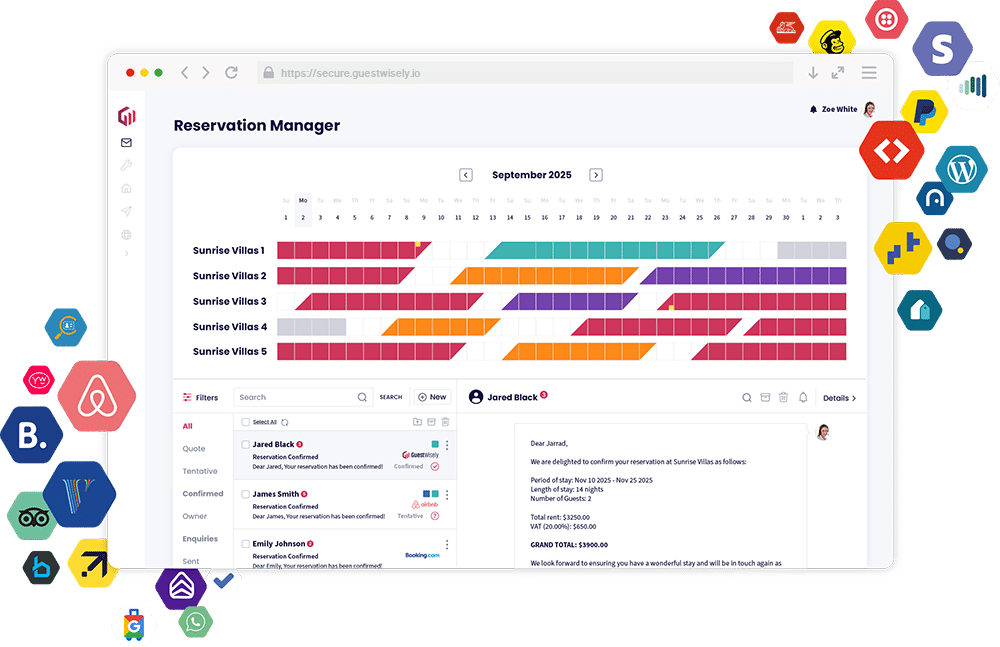Open the globe icon in sidebar
The image size is (1000, 647).
point(126,235)
